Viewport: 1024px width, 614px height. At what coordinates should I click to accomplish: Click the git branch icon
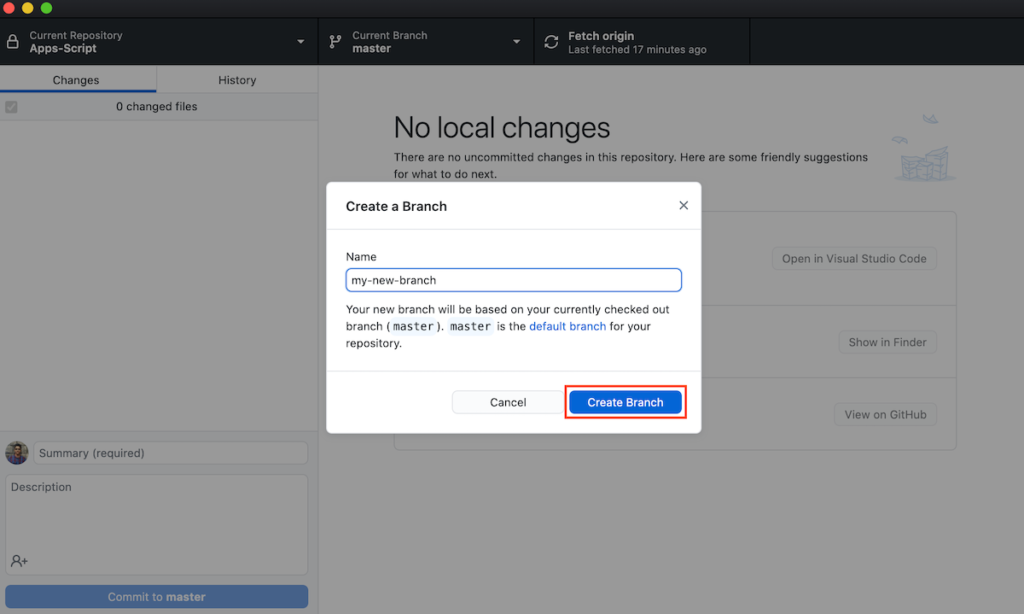tap(335, 42)
